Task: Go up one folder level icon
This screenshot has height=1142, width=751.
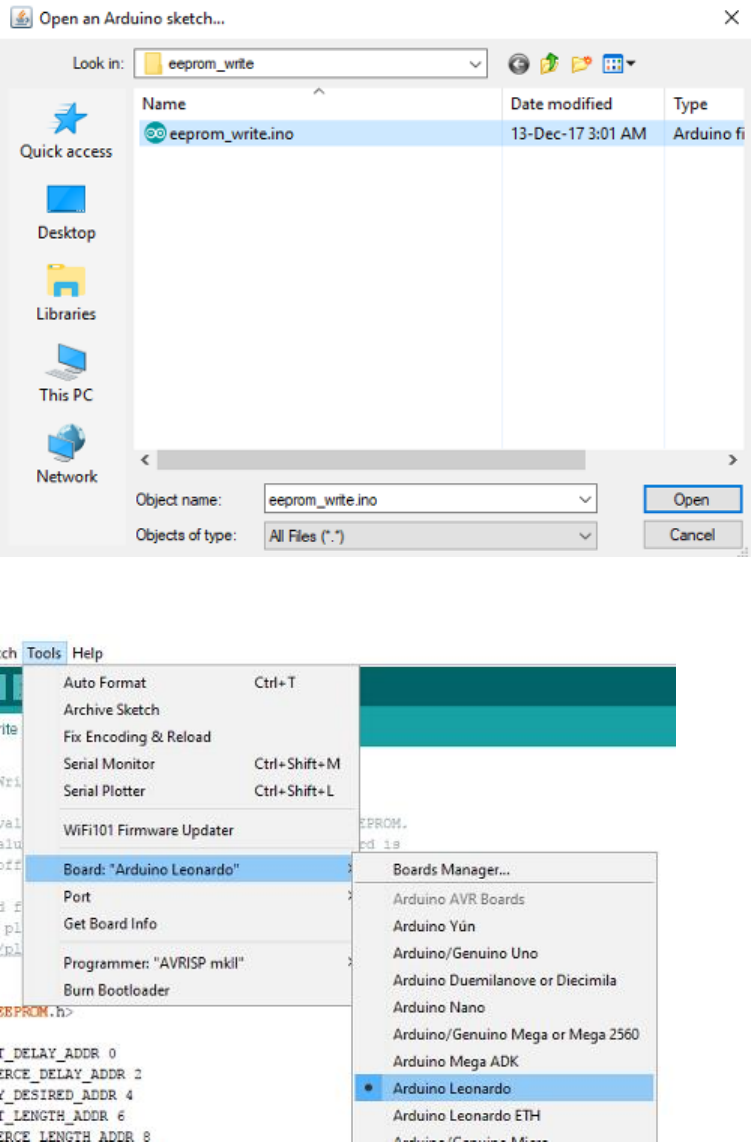Action: pyautogui.click(x=549, y=64)
